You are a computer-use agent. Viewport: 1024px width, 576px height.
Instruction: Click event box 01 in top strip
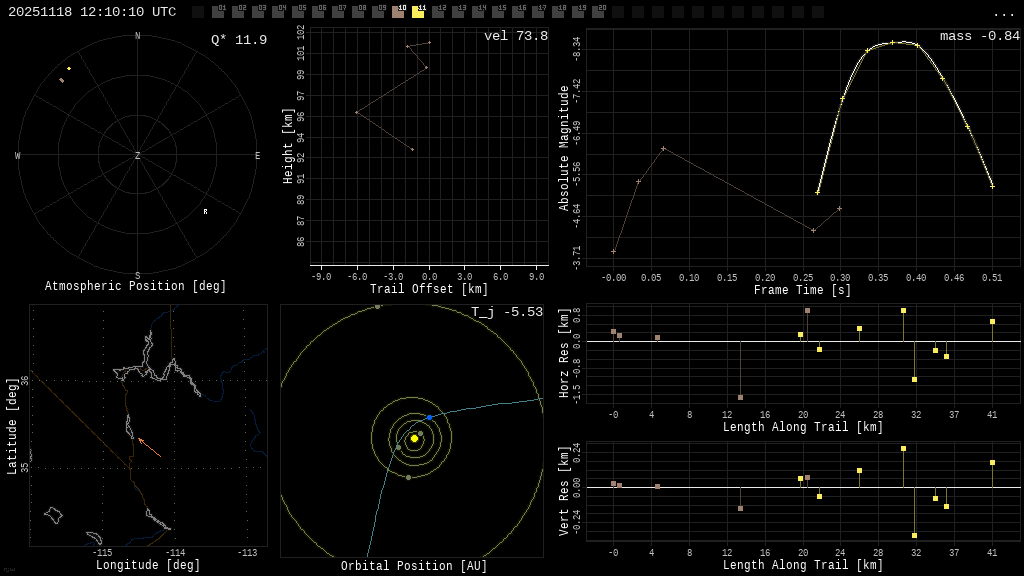click(218, 12)
